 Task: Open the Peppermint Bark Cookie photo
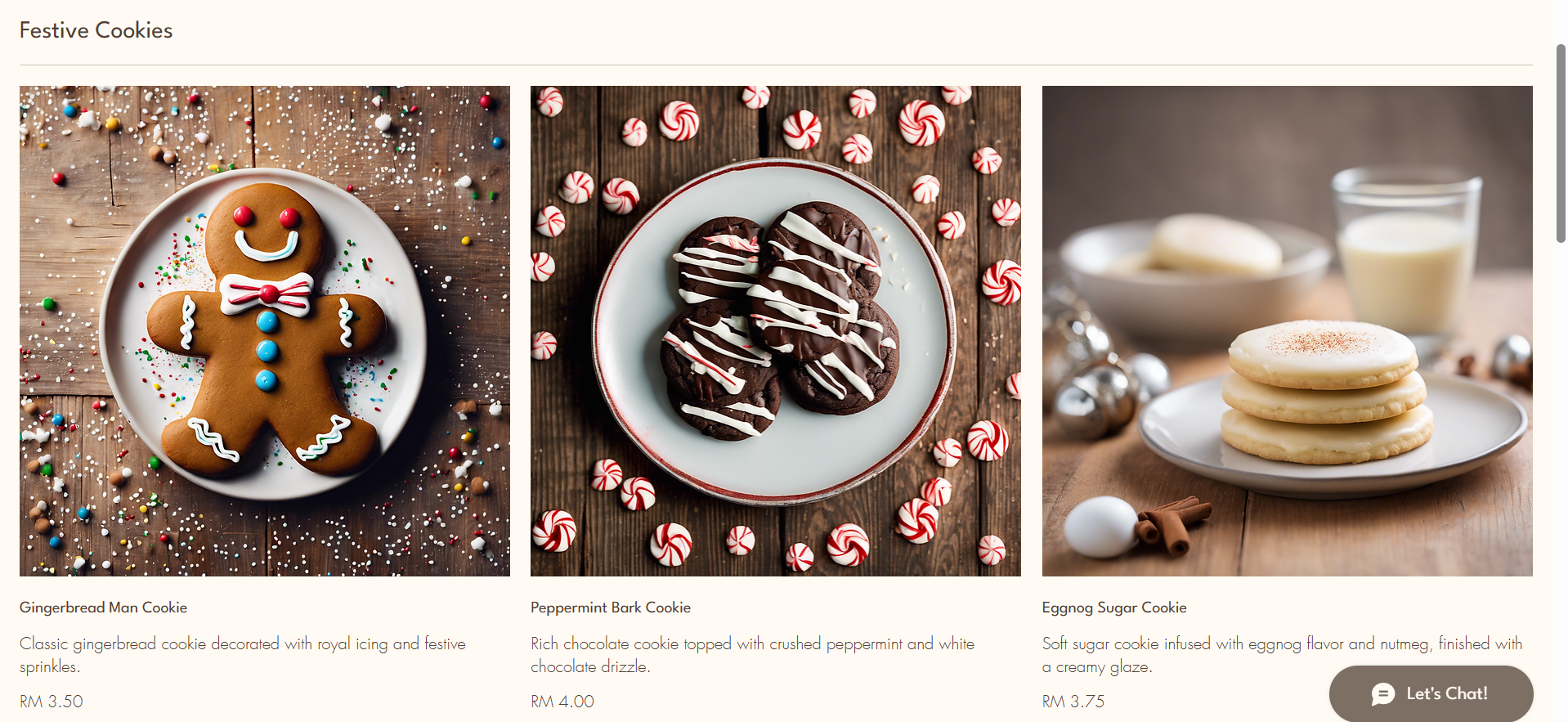pos(776,331)
